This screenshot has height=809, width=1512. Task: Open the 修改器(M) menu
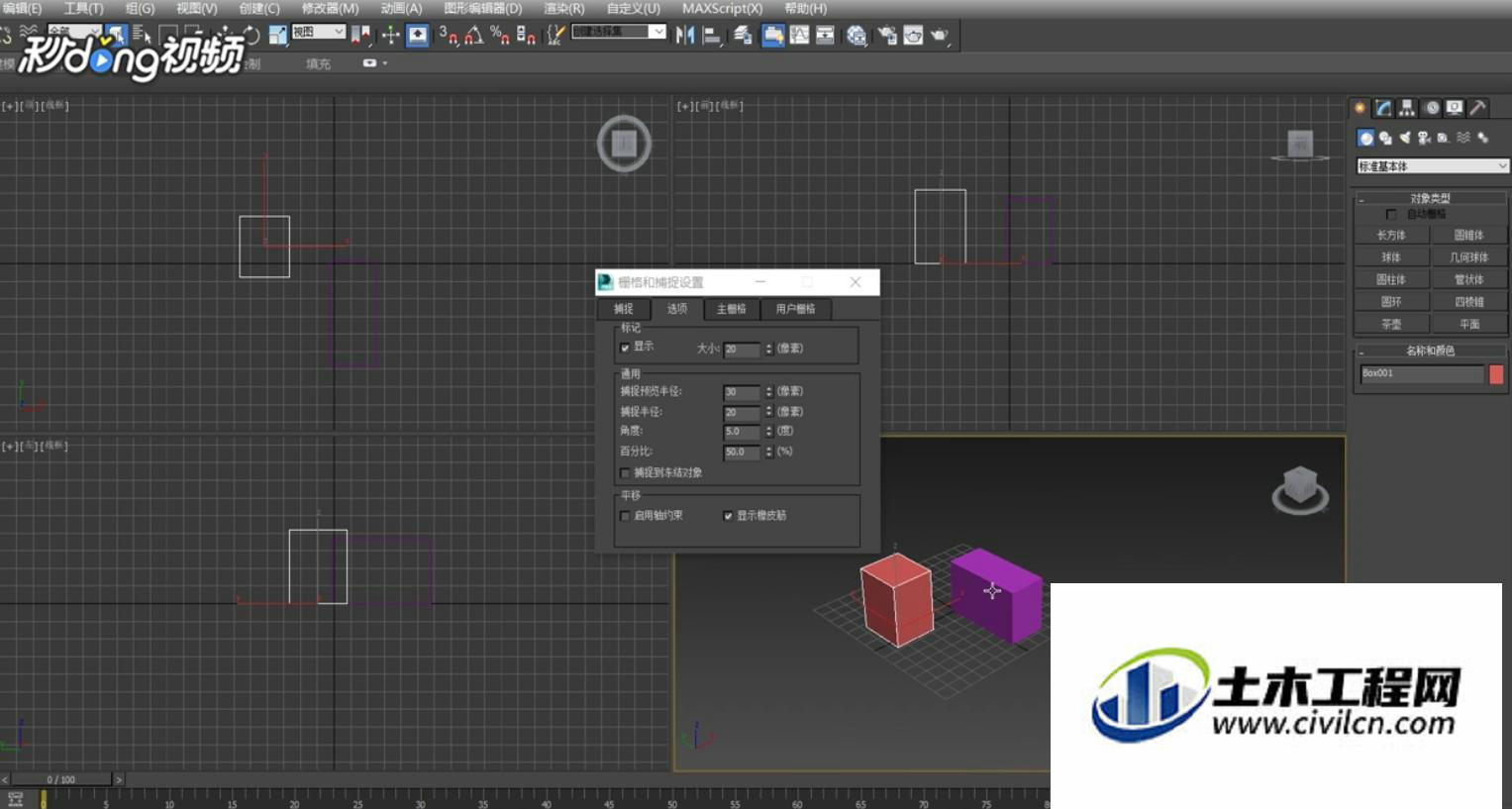point(330,8)
